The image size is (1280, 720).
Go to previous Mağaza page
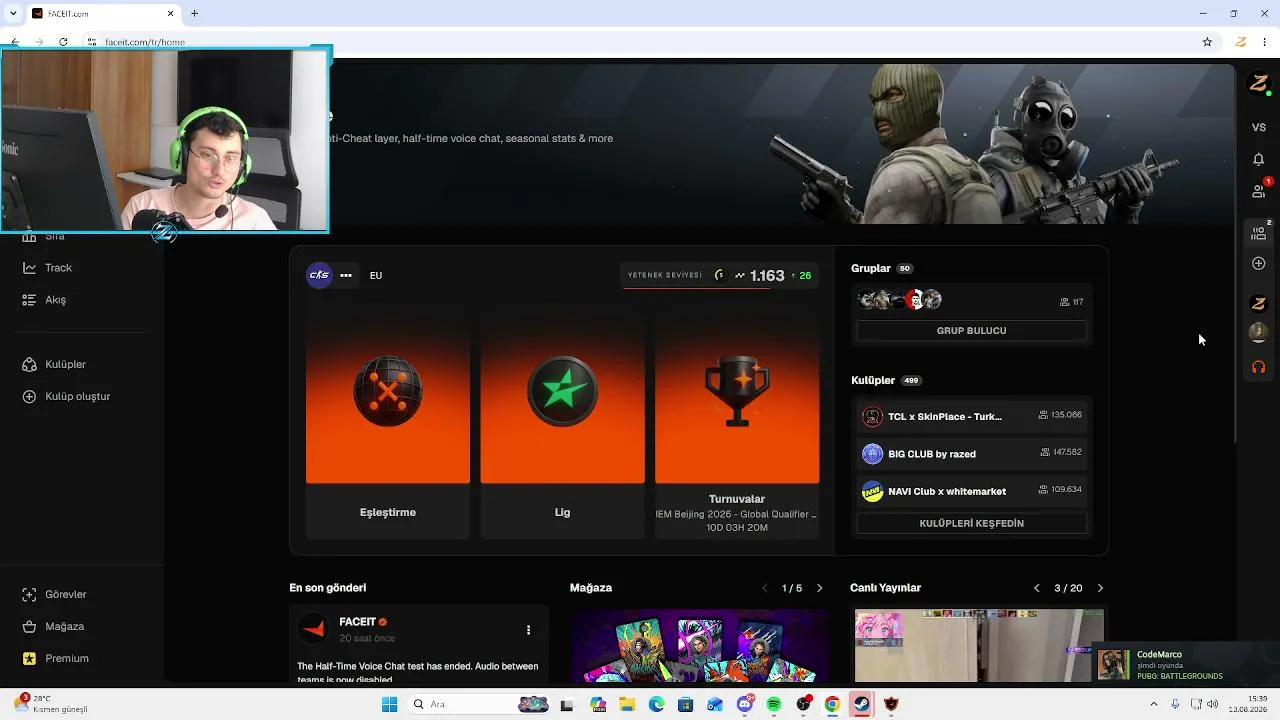point(765,588)
